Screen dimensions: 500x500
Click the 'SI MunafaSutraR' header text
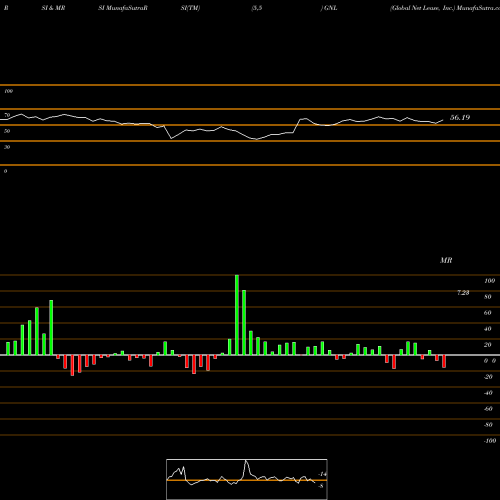pyautogui.click(x=123, y=8)
